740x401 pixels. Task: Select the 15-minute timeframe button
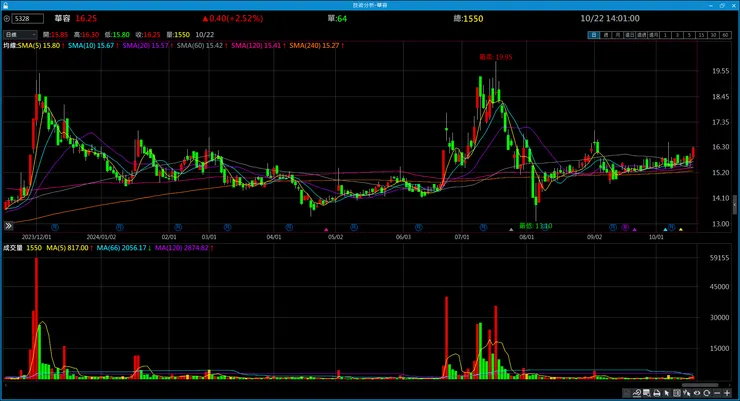702,35
